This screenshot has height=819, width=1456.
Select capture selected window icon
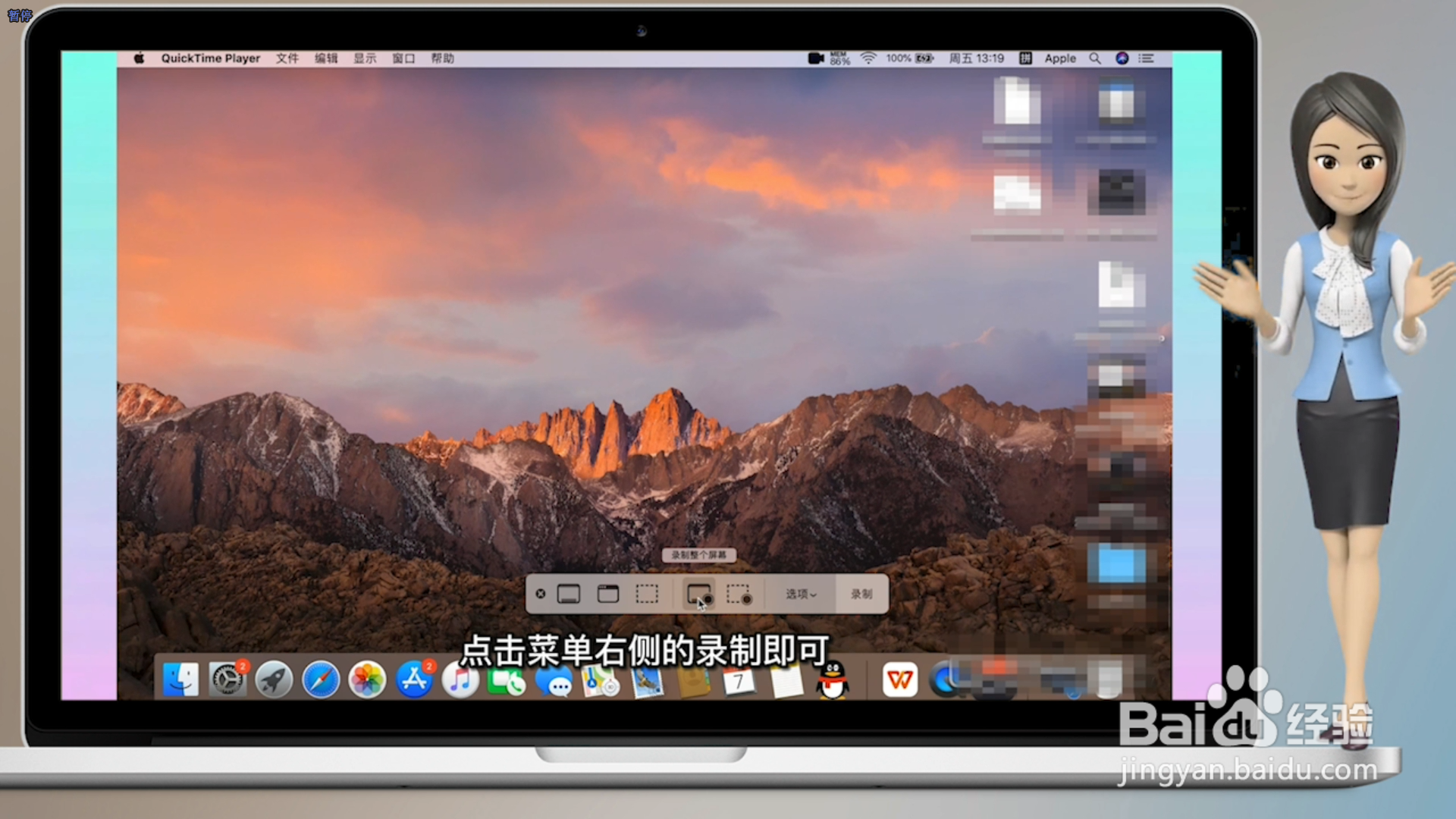[x=608, y=594]
